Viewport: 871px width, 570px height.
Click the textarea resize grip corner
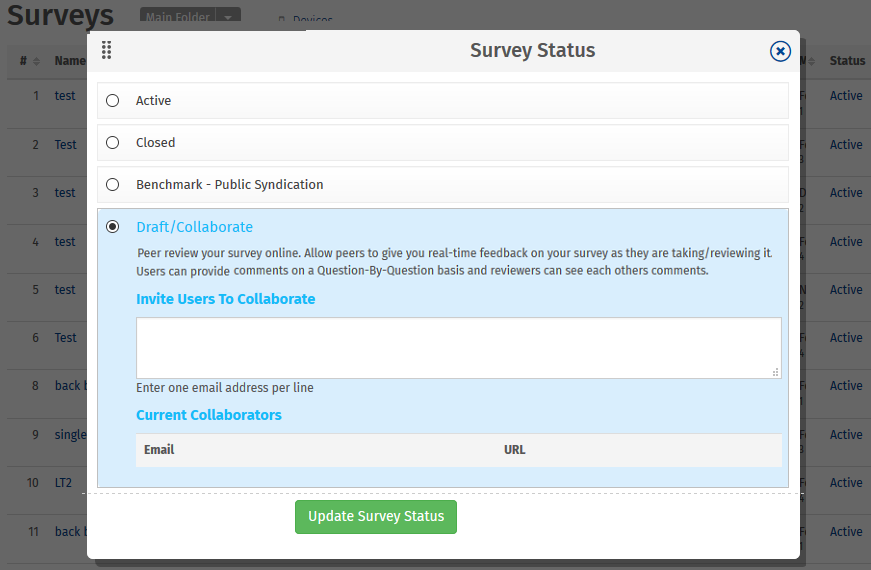(x=775, y=372)
